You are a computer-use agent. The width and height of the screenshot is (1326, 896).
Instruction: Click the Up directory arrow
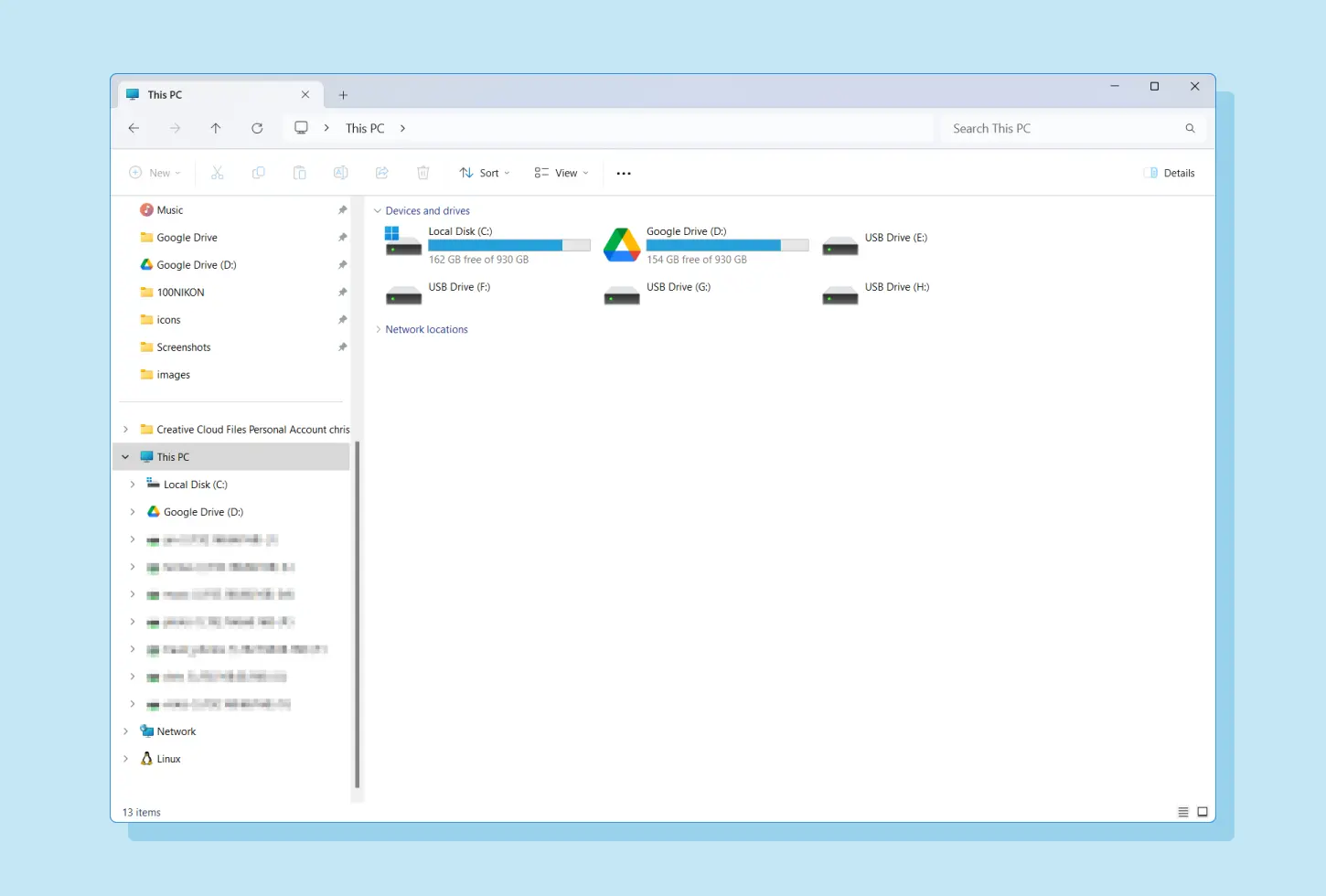coord(216,128)
